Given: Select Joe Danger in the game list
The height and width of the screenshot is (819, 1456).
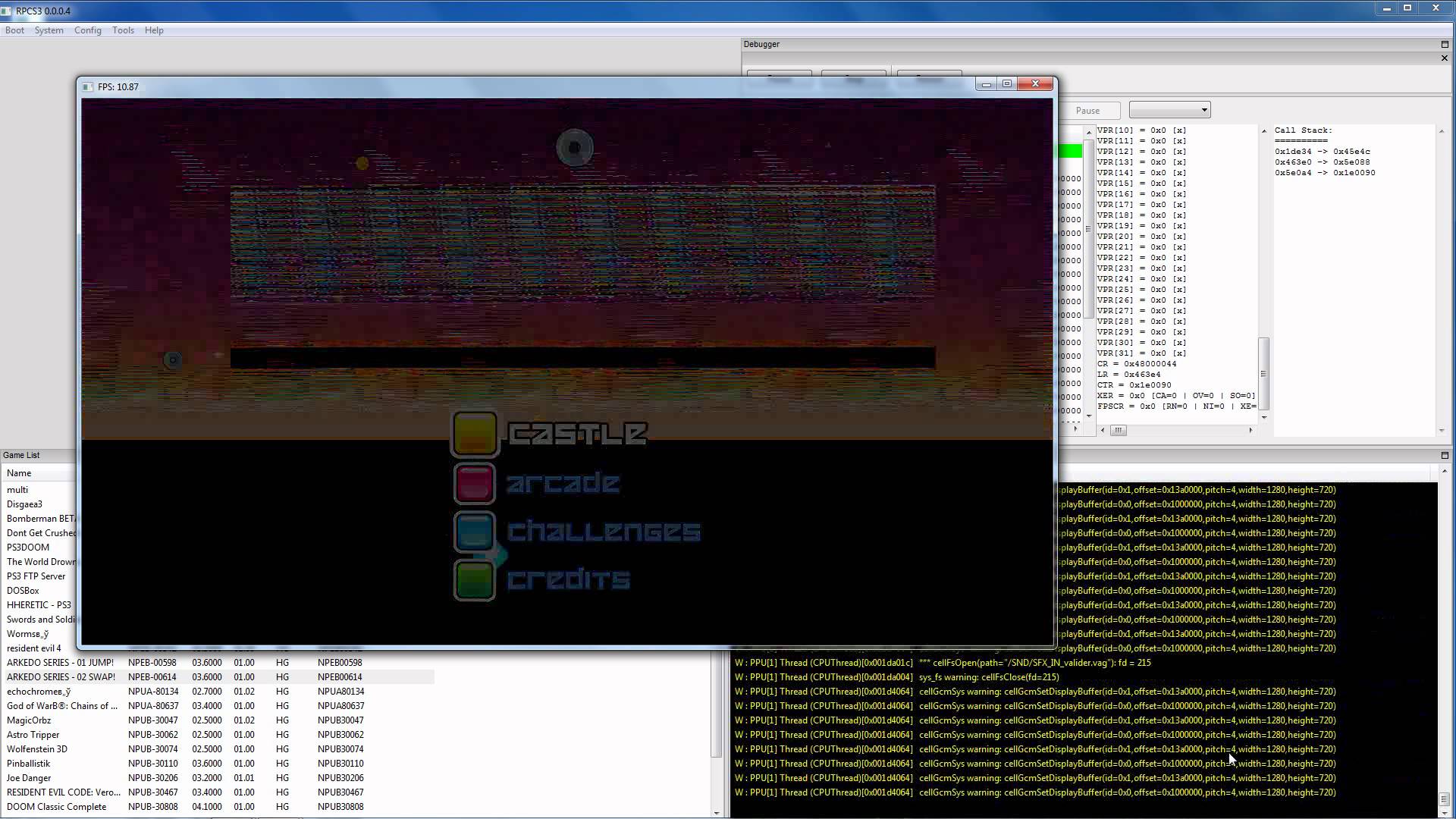Looking at the screenshot, I should coord(218,778).
